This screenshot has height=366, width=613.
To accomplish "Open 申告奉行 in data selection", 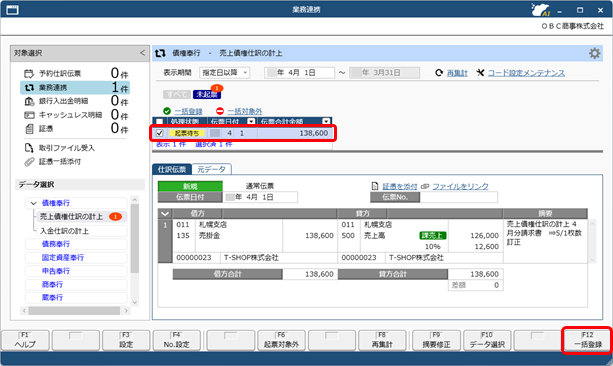I will point(76,271).
